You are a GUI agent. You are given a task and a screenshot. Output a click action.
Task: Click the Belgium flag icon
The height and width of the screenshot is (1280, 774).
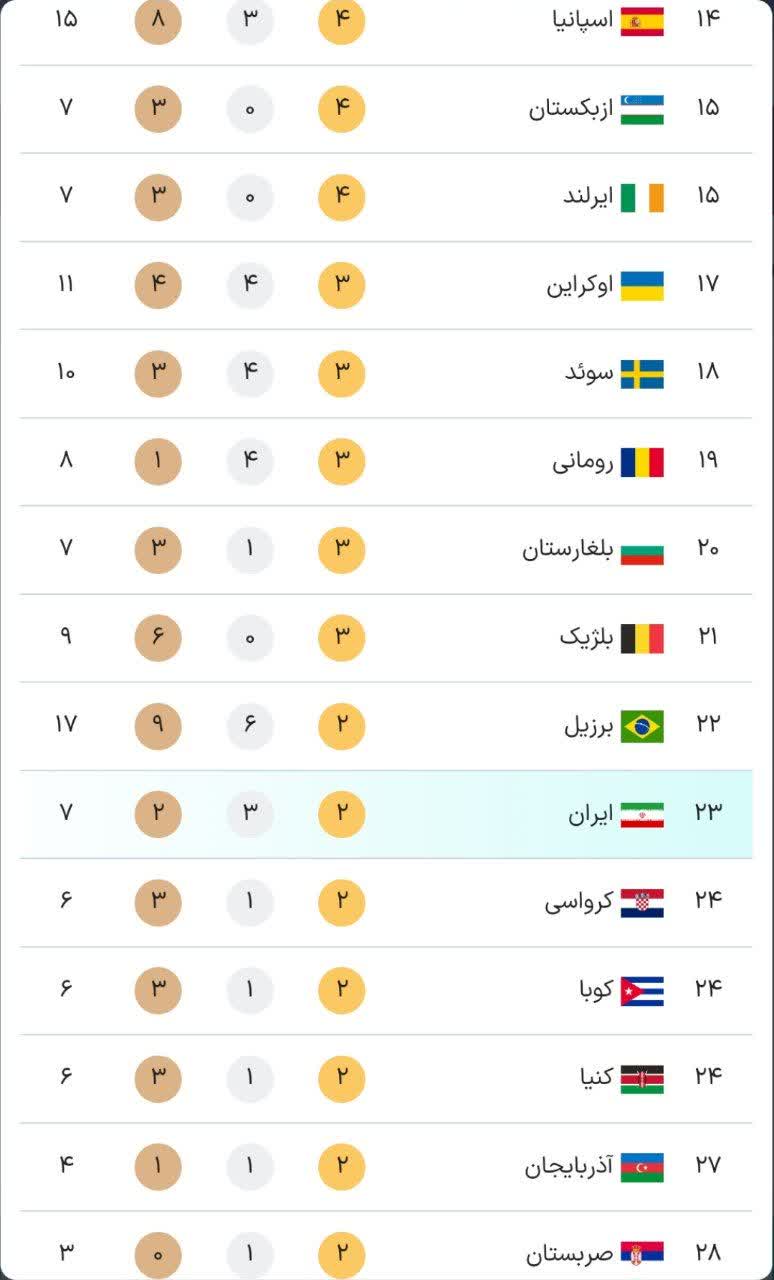pyautogui.click(x=642, y=638)
